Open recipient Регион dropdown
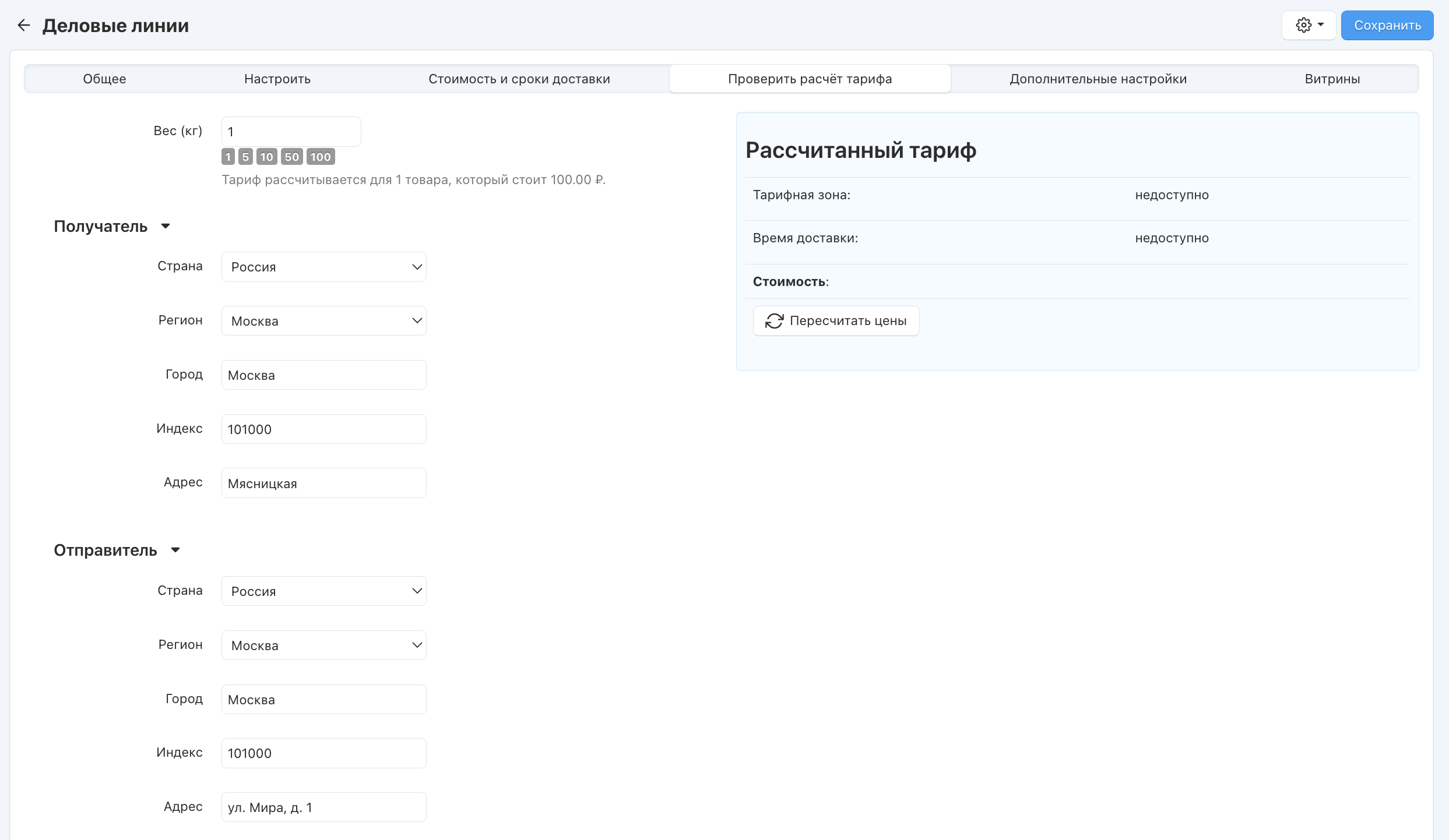Viewport: 1449px width, 840px height. 323,321
